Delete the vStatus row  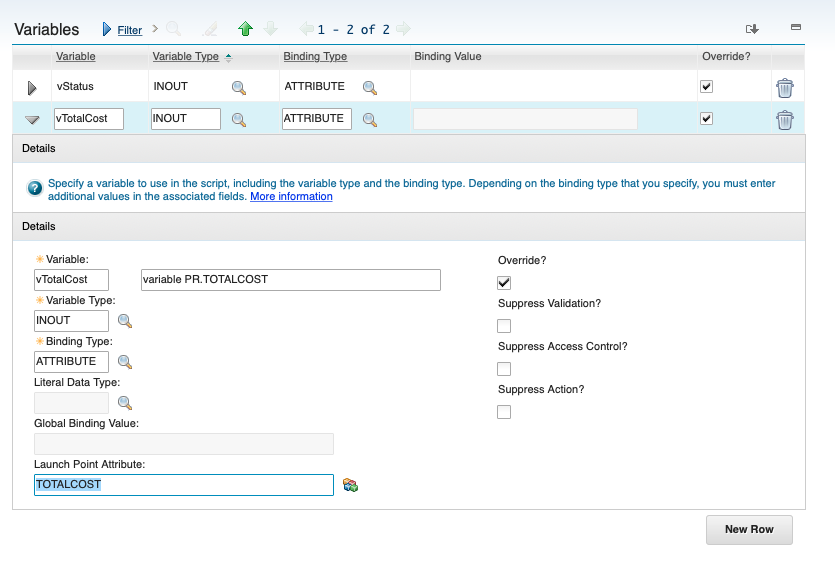(784, 88)
